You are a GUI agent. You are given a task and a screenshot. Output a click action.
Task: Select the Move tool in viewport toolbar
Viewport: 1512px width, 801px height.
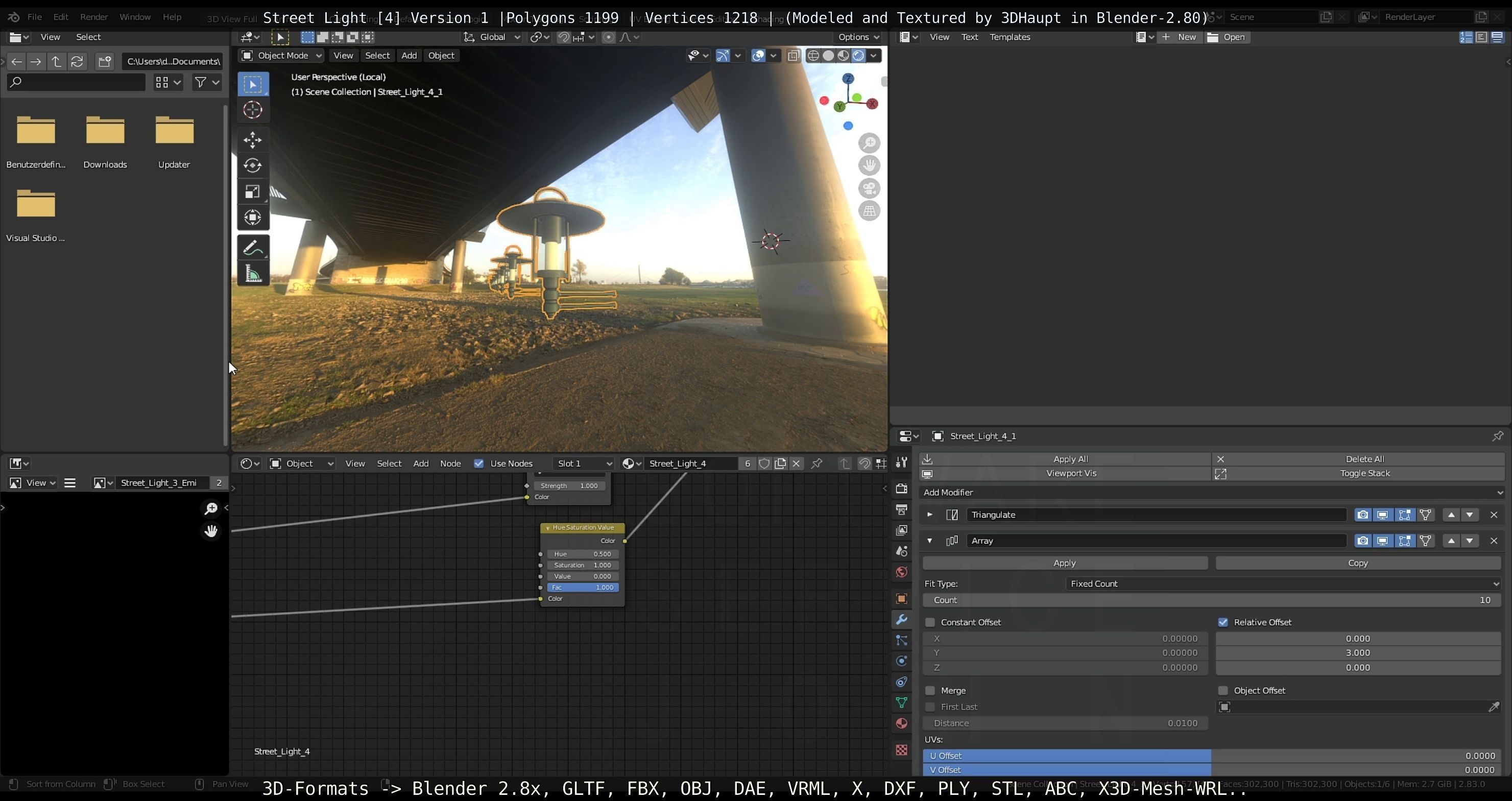[252, 140]
